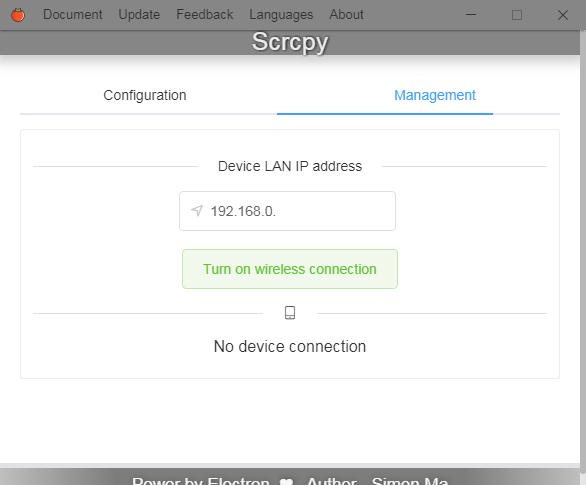Click the Device LAN IP address heading
The image size is (586, 485).
(x=290, y=166)
